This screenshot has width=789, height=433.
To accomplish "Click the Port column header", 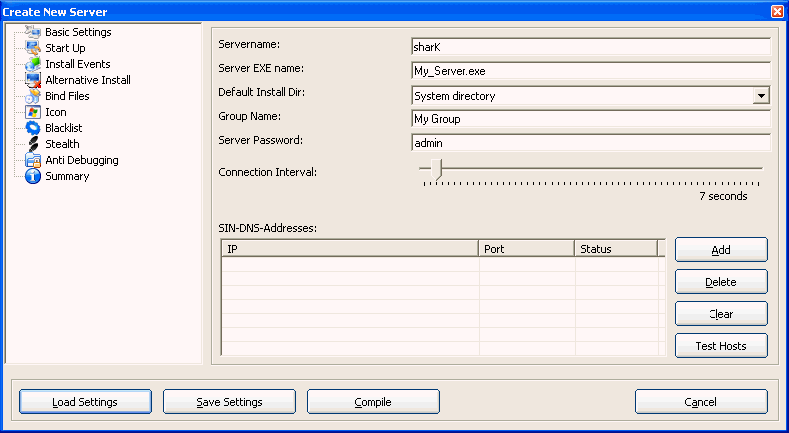I will pyautogui.click(x=526, y=249).
